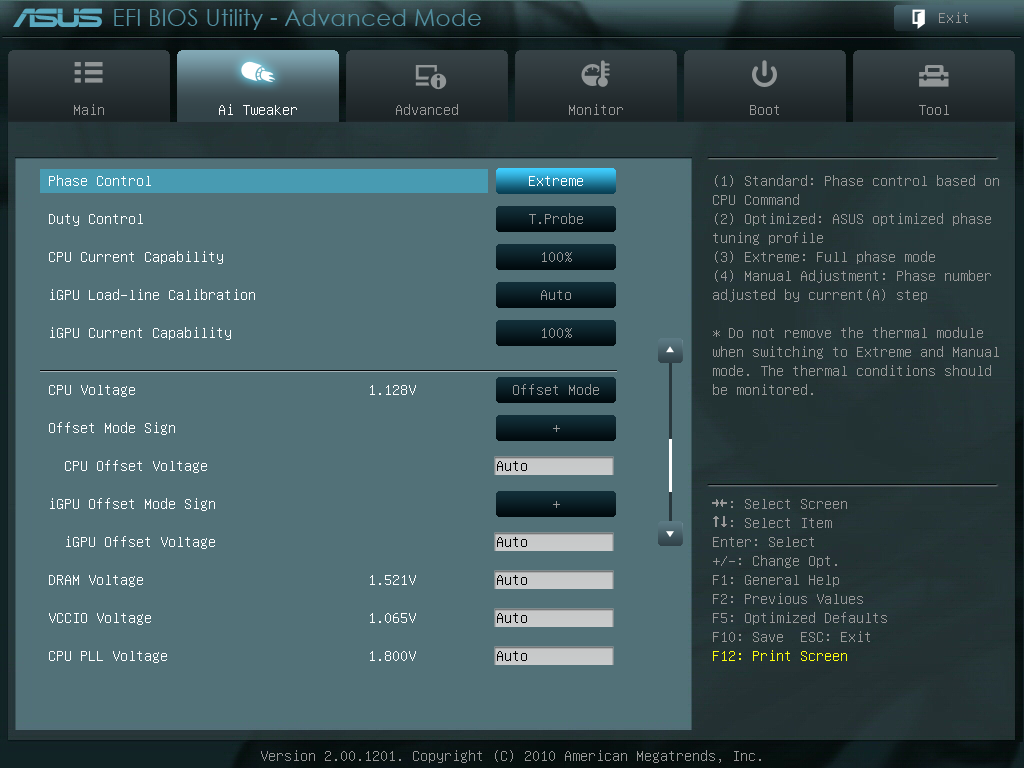
Task: Click the white scrollbar thumb
Action: click(670, 465)
